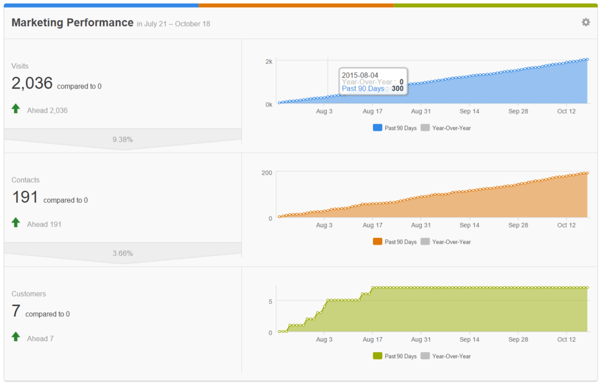This screenshot has width=600, height=385.
Task: Click the green up arrow beside Ahead 191
Action: click(16, 222)
